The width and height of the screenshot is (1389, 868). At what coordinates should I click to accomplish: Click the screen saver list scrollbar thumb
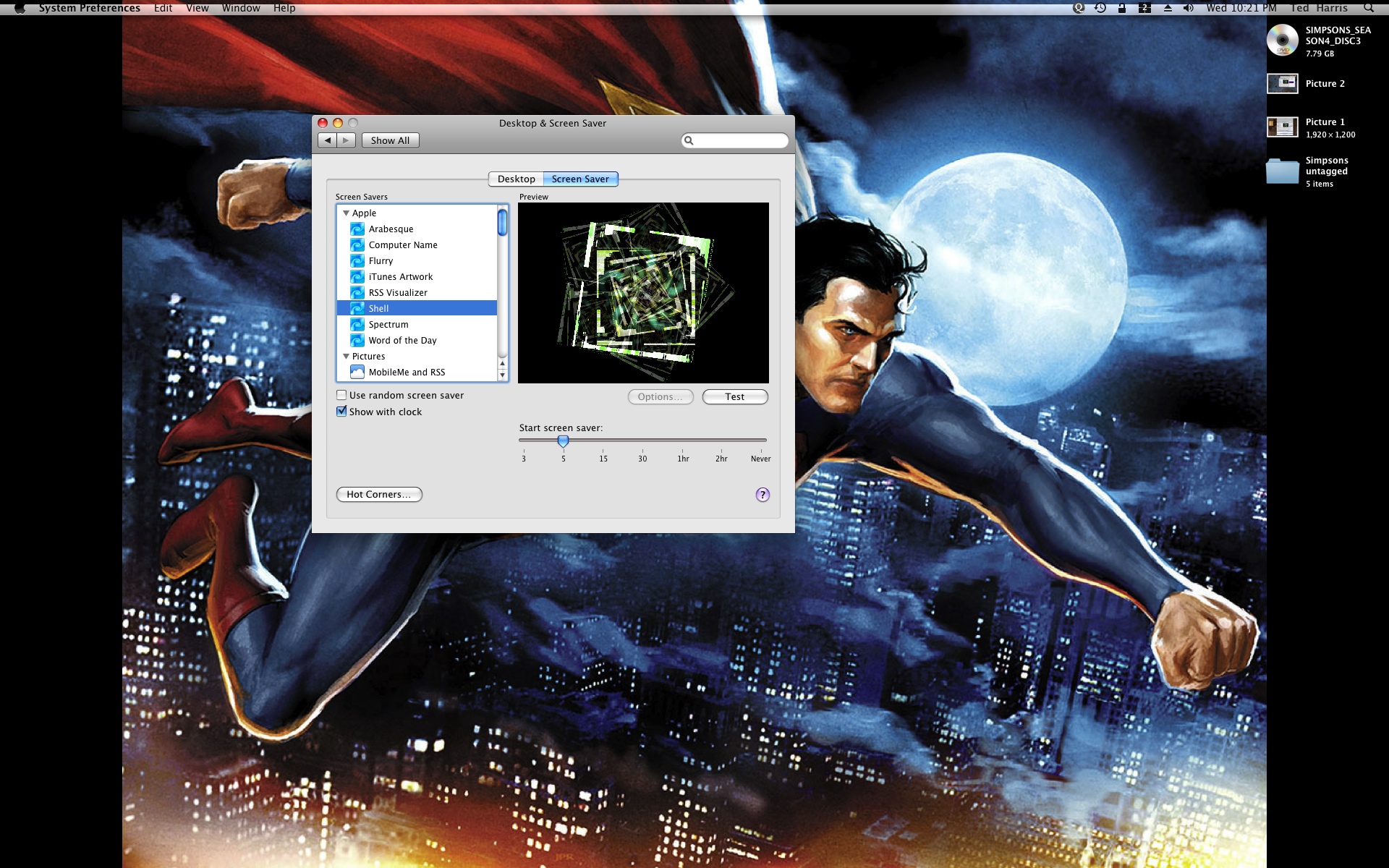(502, 223)
